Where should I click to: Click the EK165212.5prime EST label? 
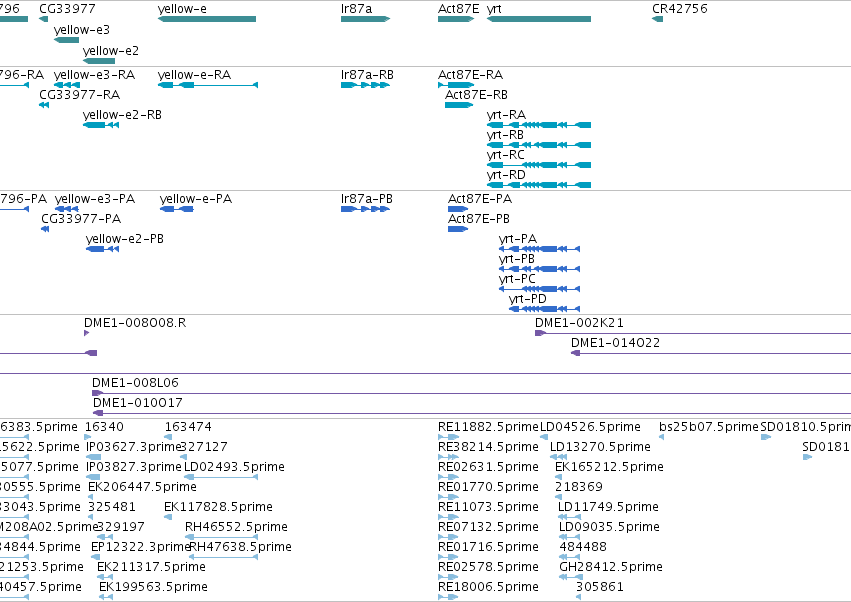(609, 467)
